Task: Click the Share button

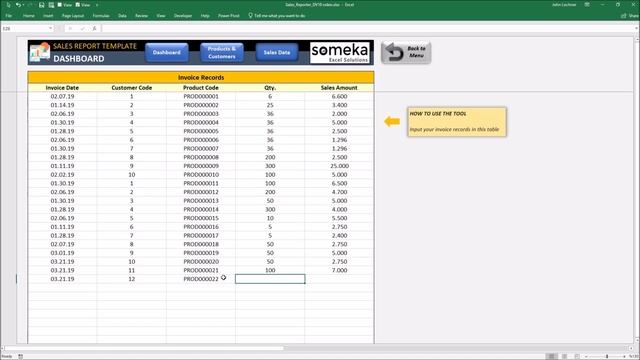Action: pos(629,16)
